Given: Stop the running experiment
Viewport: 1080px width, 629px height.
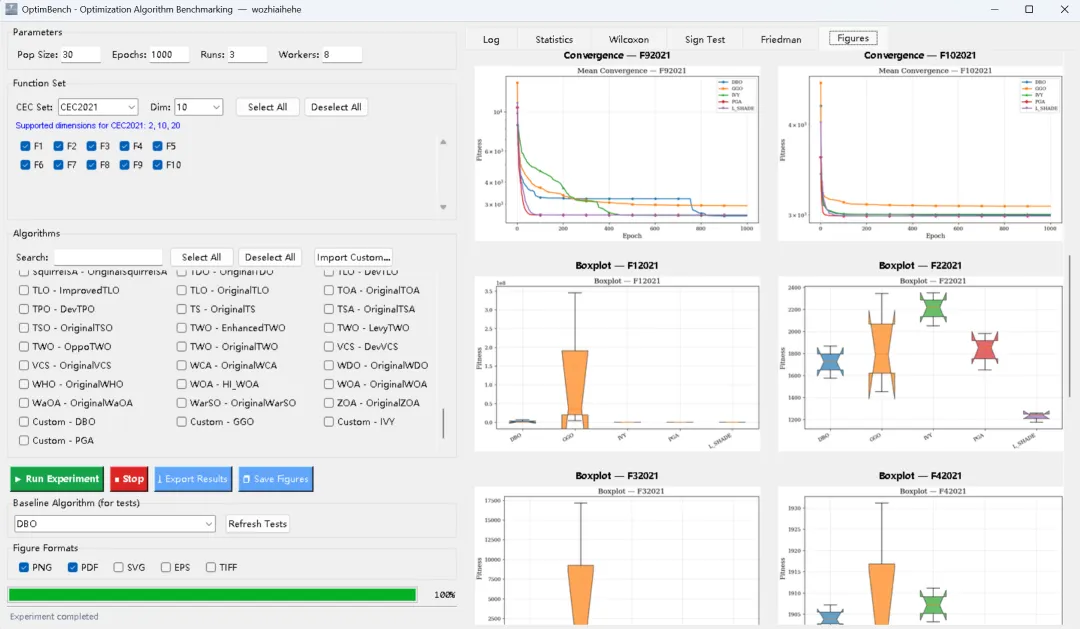Looking at the screenshot, I should [129, 479].
